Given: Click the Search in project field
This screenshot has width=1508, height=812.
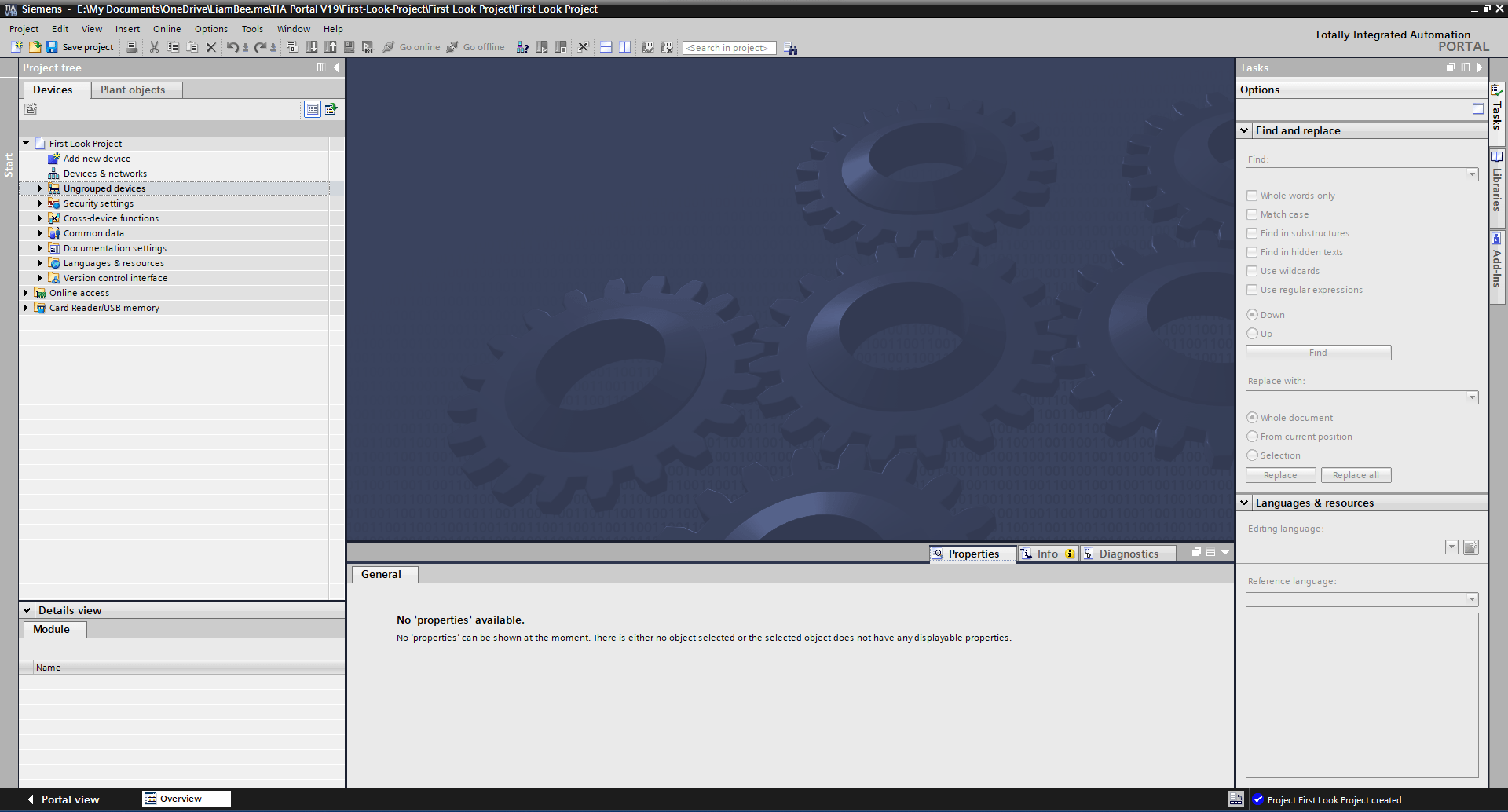Looking at the screenshot, I should [x=728, y=48].
